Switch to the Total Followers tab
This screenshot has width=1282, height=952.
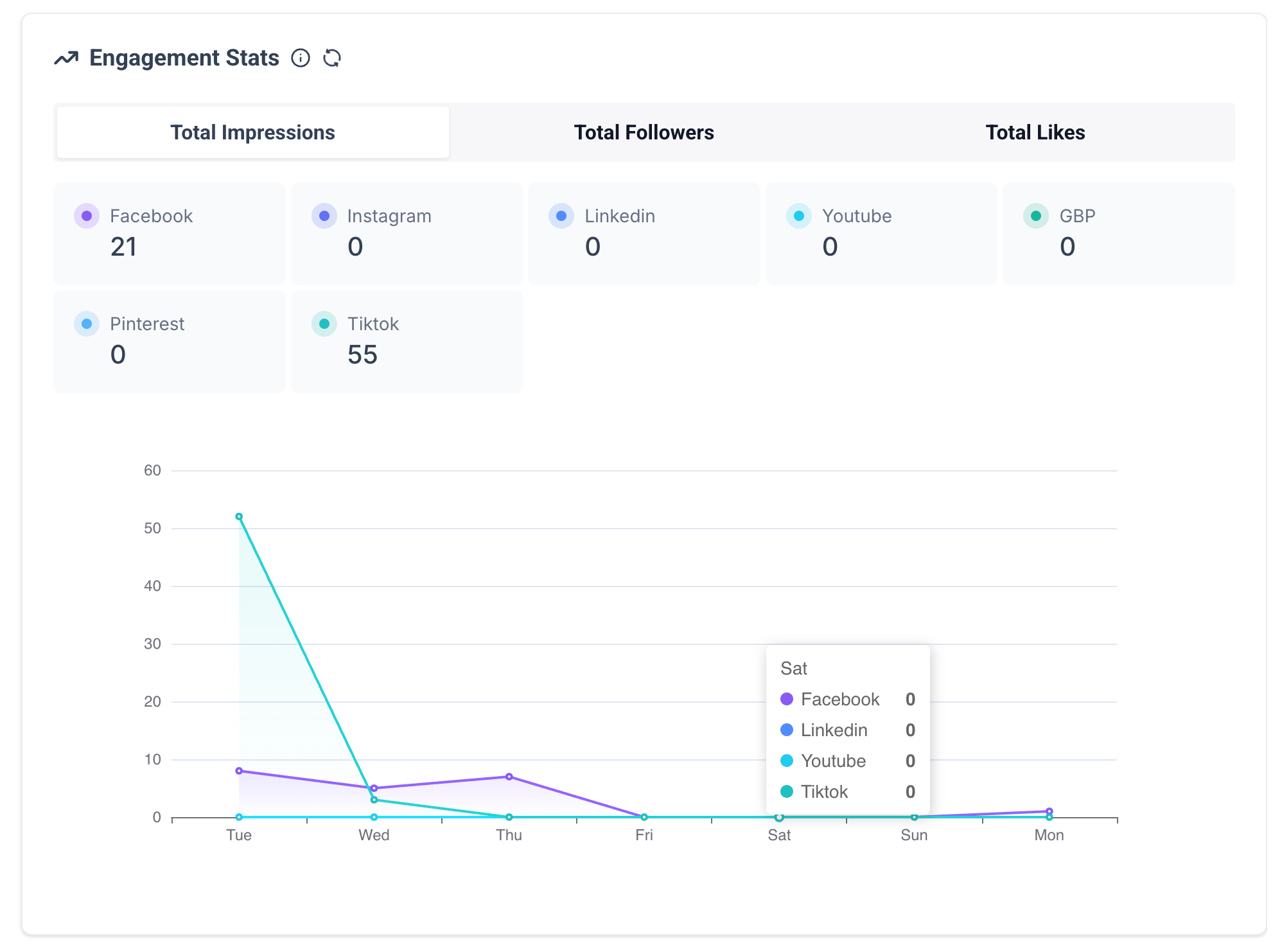644,132
